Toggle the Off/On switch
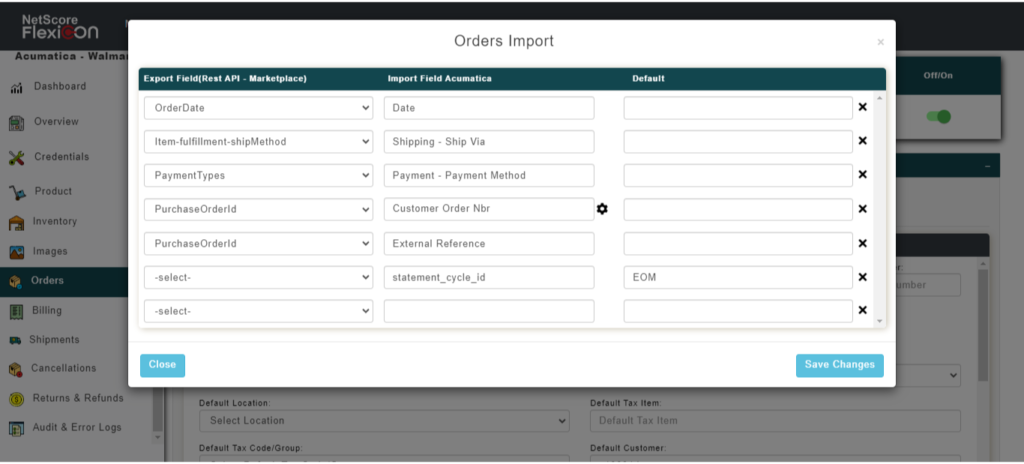Screen dimensions: 1024x464 (938, 116)
